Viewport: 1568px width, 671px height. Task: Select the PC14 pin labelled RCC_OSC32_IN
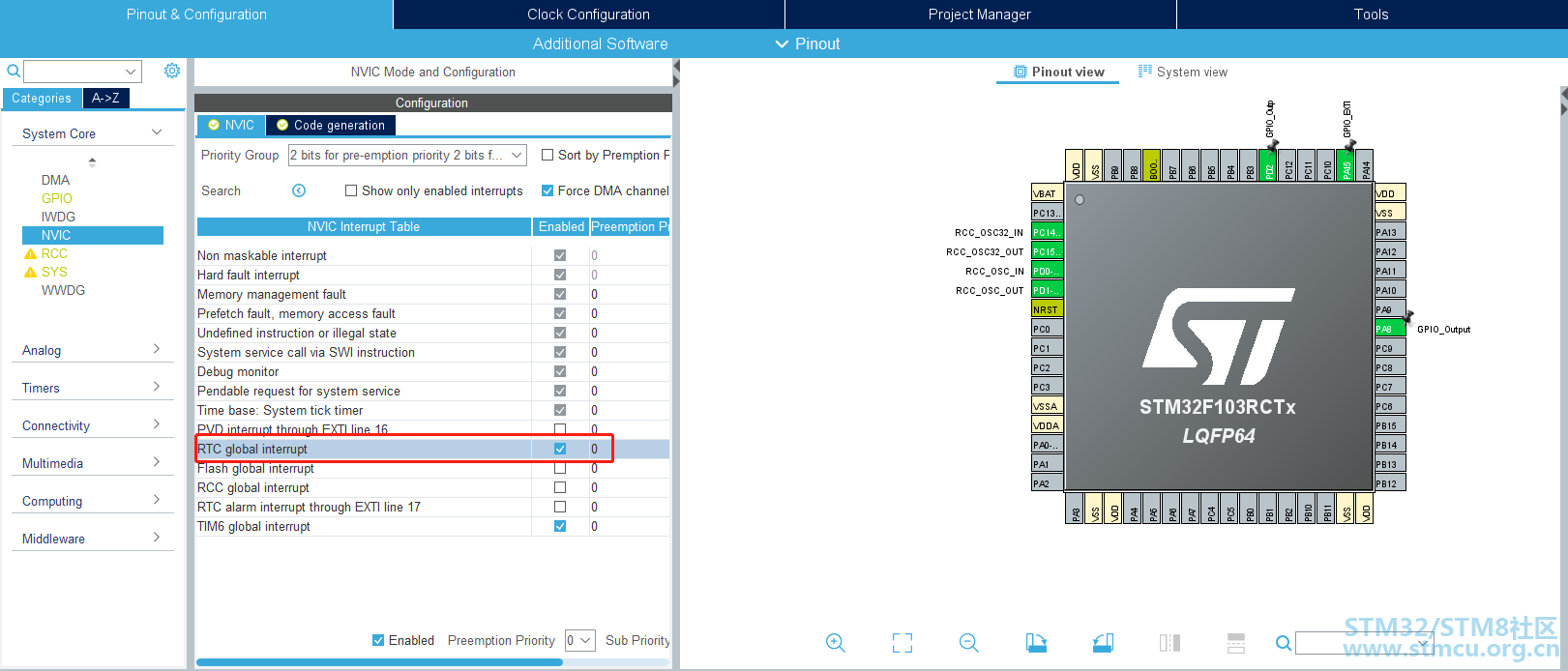1048,232
